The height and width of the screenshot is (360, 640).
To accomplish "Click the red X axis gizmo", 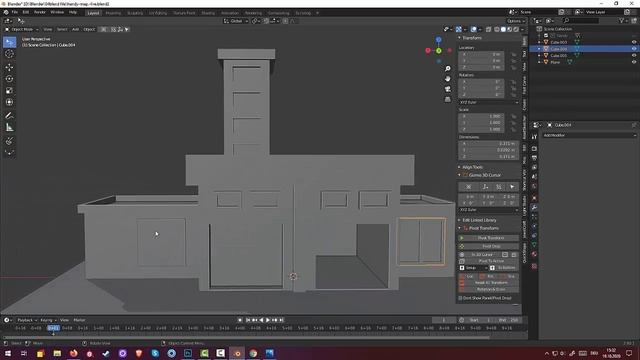I will [428, 51].
